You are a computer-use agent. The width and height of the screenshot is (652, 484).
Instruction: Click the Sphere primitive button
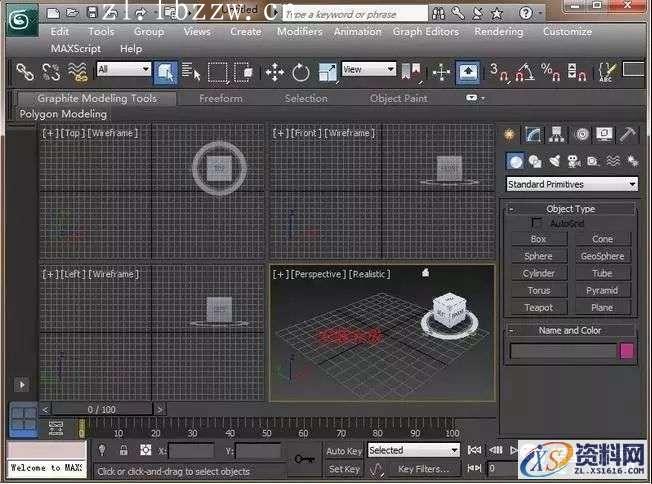539,256
